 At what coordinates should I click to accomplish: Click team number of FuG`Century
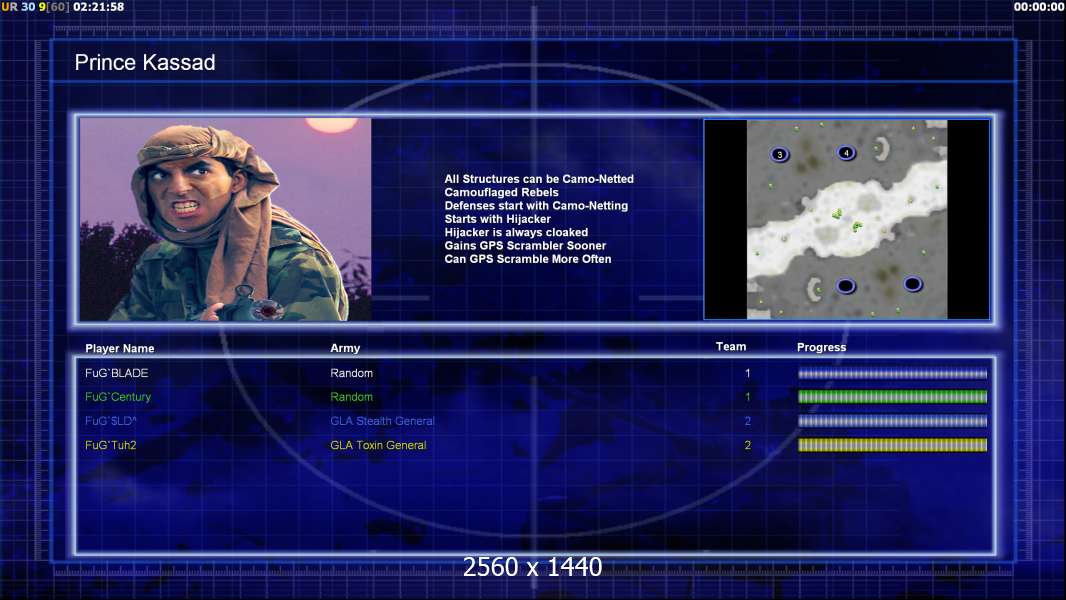point(747,397)
